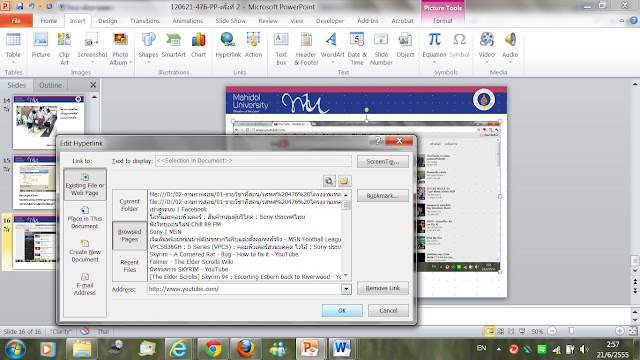Viewport: 640px width, 360px height.
Task: Select slide 14 thumbnail
Action: pos(49,122)
